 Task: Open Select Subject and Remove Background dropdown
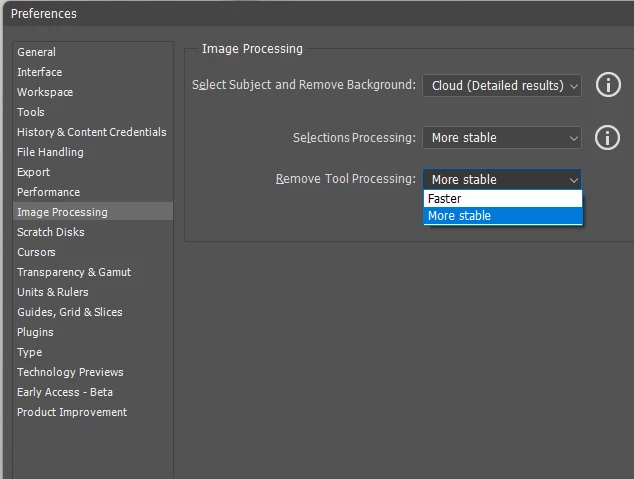[502, 86]
